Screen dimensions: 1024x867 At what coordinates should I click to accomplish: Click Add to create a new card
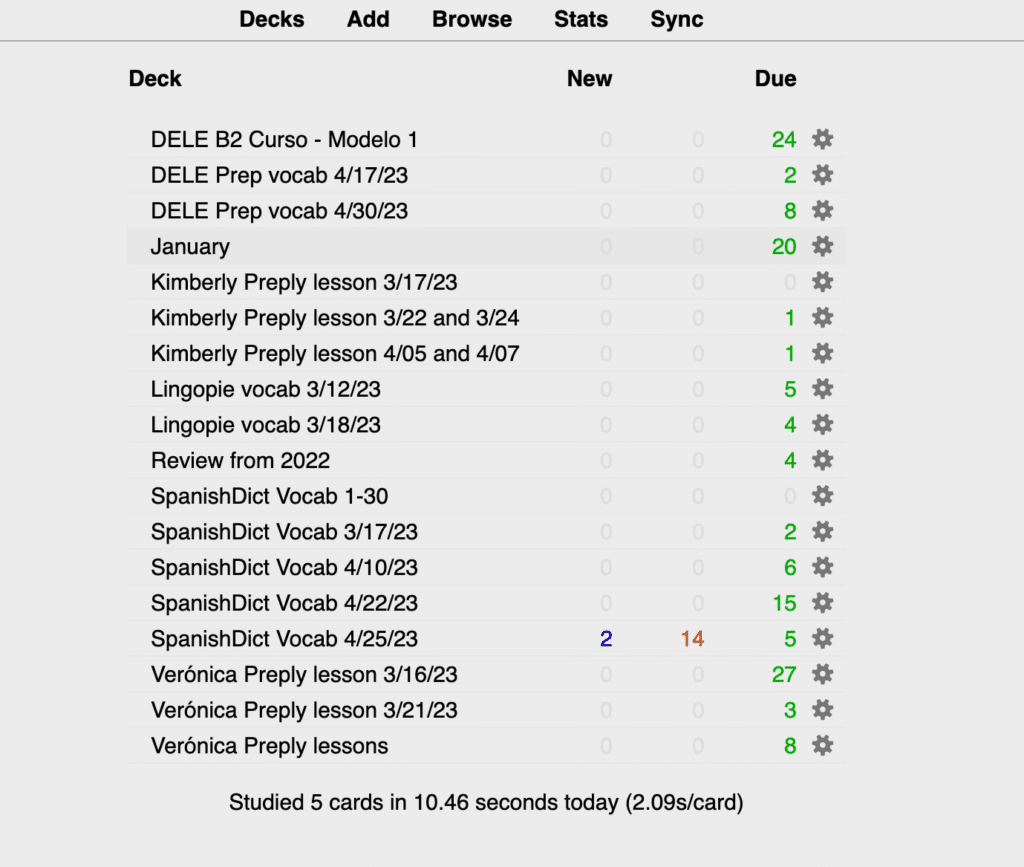pos(367,19)
